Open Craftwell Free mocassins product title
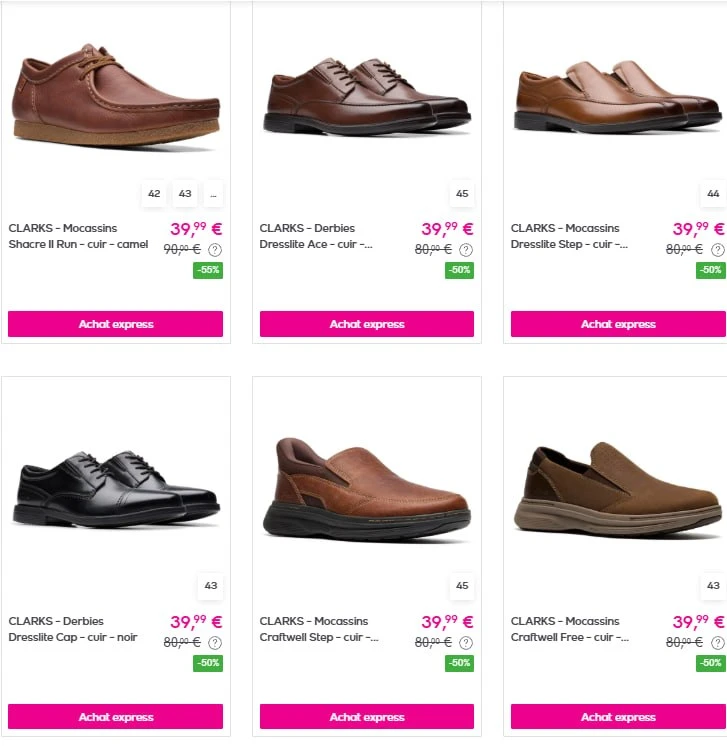This screenshot has height=746, width=727. [x=570, y=629]
